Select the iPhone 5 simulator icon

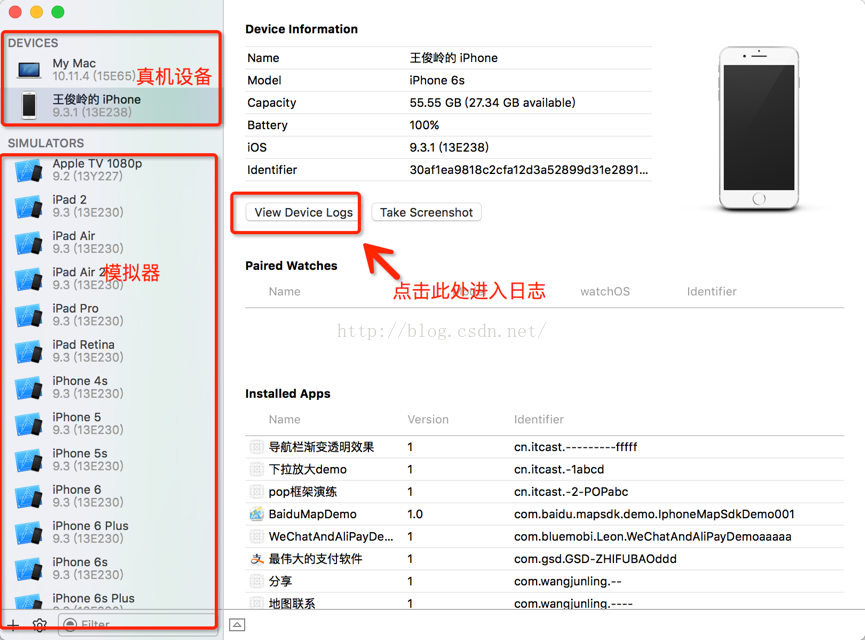click(29, 424)
